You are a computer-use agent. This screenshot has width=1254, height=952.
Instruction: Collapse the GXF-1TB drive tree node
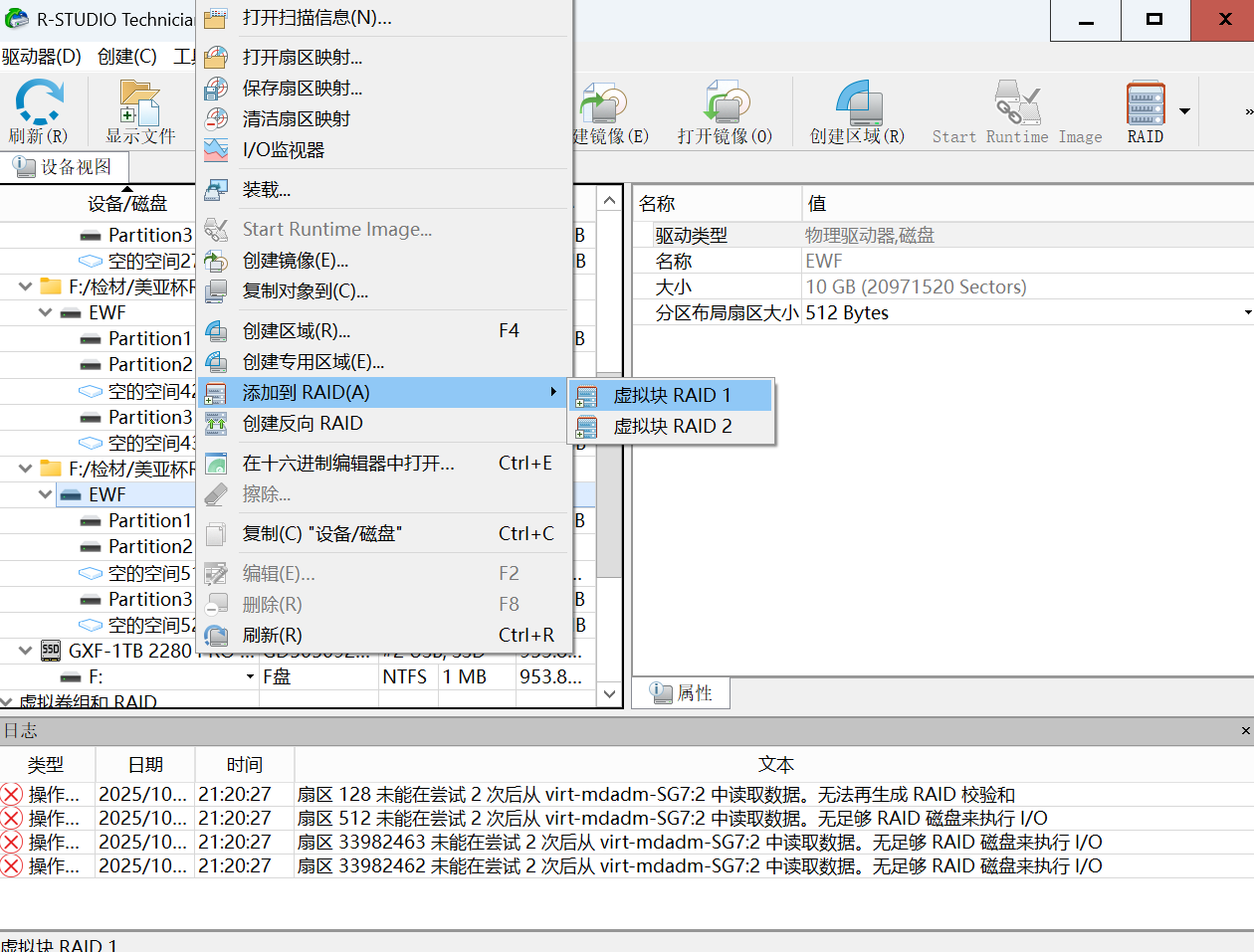[x=26, y=651]
